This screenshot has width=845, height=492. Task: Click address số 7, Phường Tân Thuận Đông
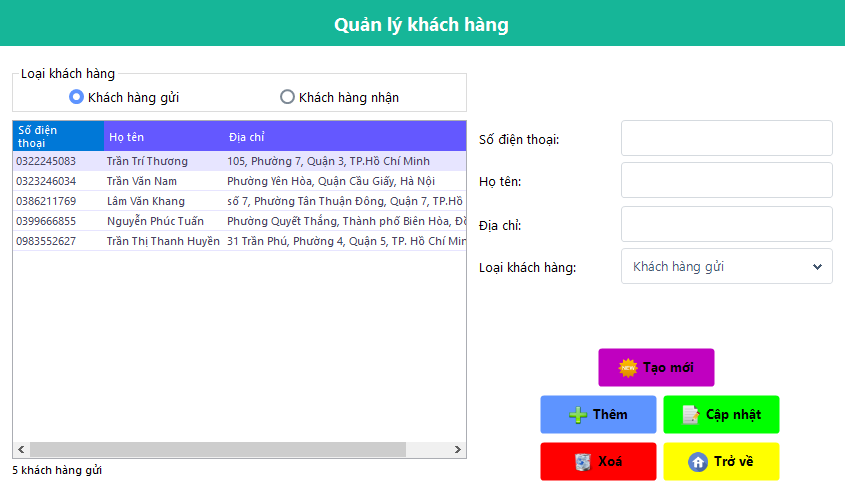[345, 201]
